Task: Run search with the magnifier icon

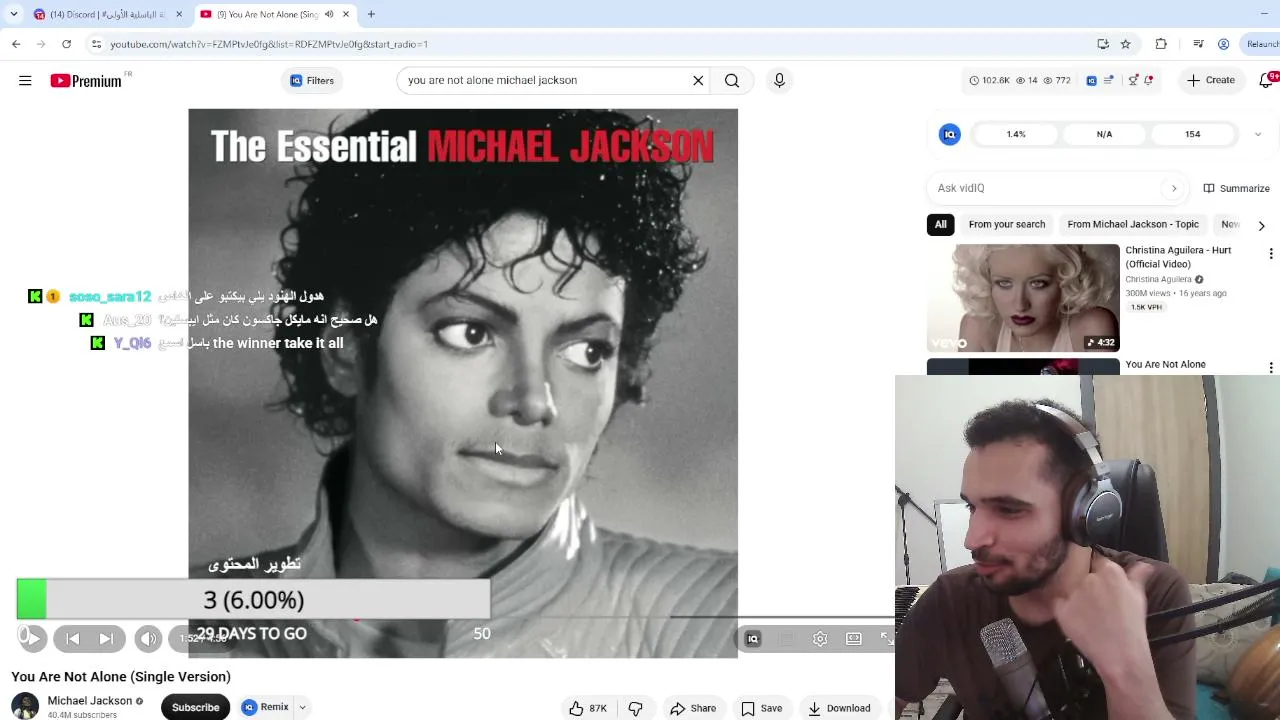Action: [732, 81]
